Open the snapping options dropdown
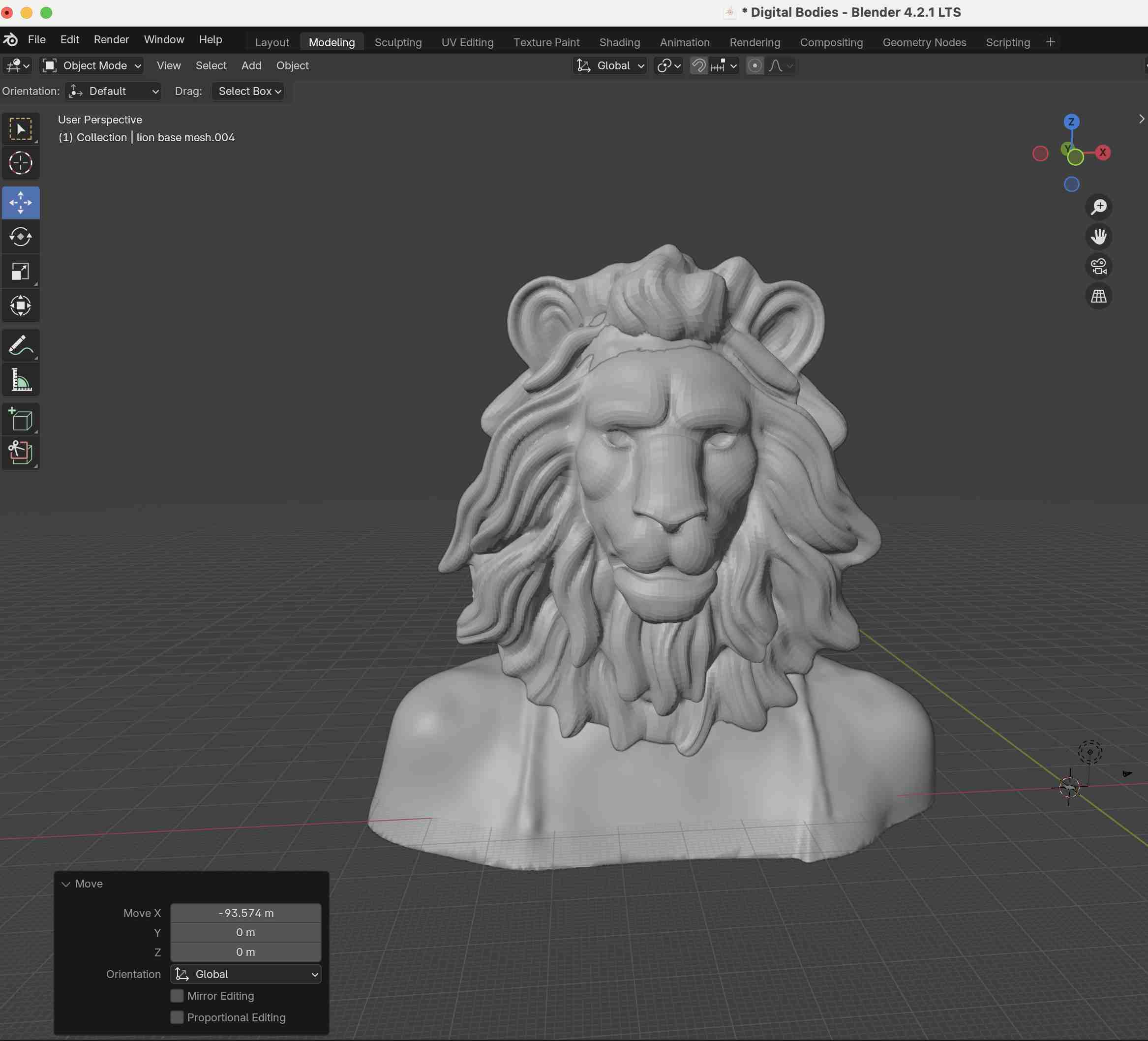Image resolution: width=1148 pixels, height=1041 pixels. [x=724, y=65]
